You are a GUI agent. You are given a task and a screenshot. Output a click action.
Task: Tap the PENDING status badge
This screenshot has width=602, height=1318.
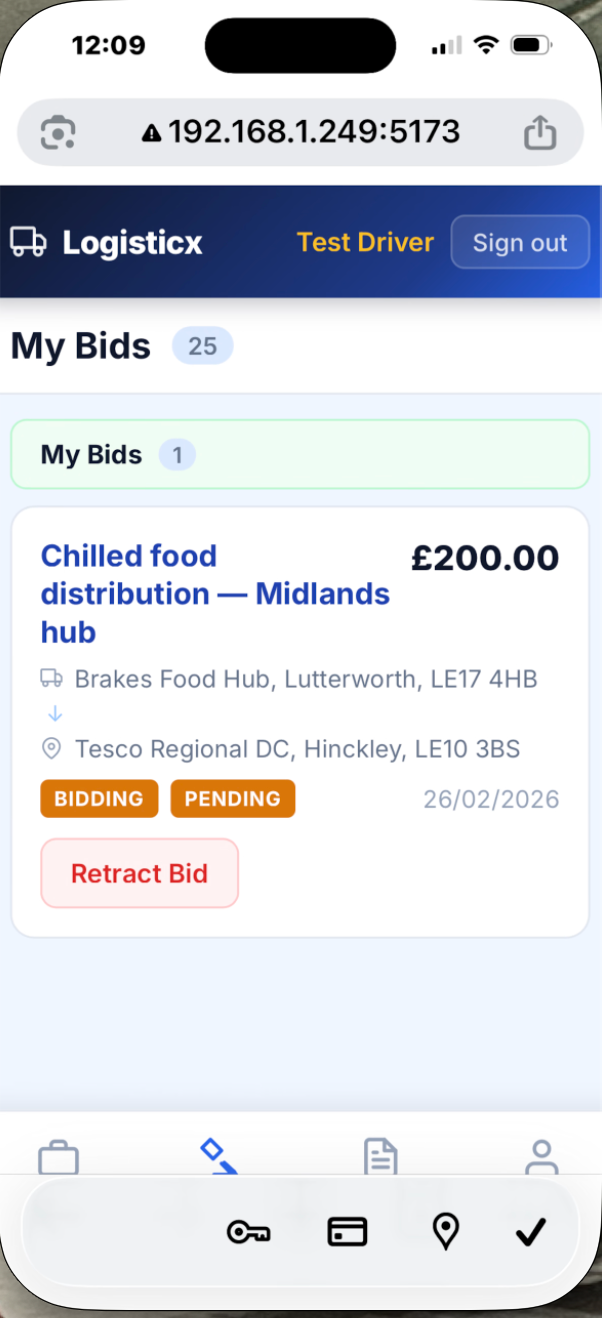click(233, 799)
